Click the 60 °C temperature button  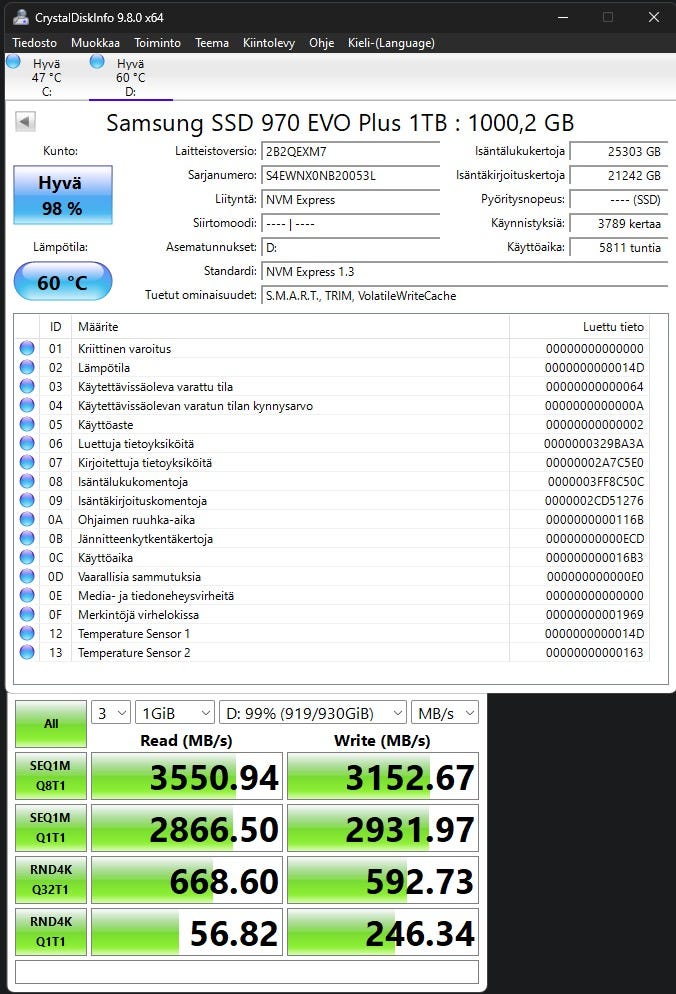63,281
